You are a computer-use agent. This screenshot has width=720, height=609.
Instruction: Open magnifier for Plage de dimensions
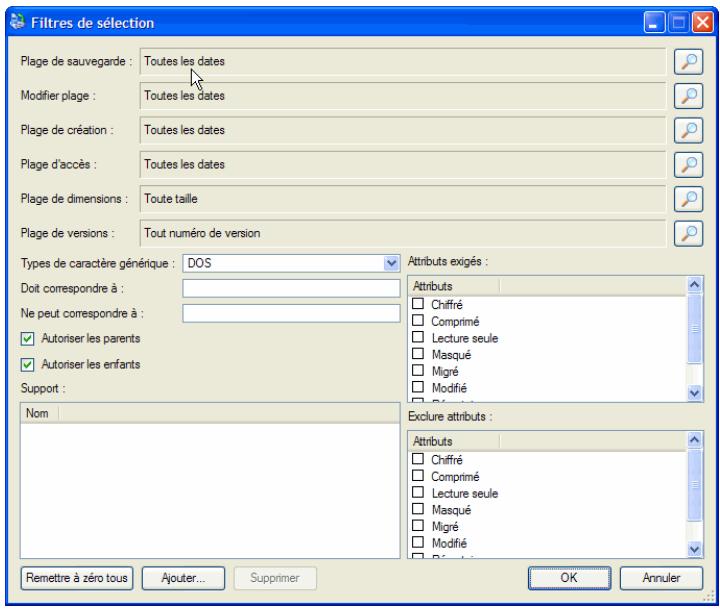tap(688, 199)
